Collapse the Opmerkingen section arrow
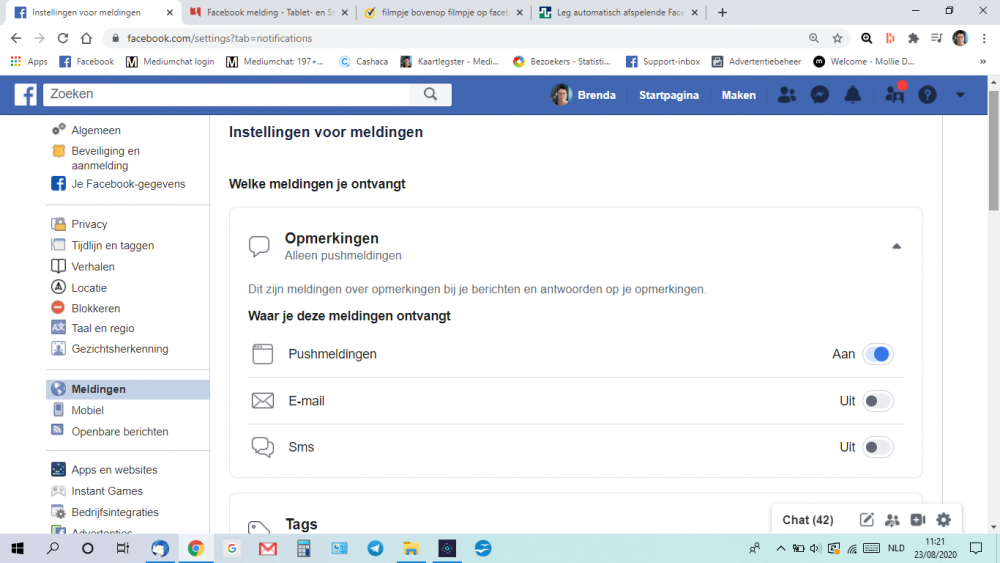The width and height of the screenshot is (1000, 563). tap(897, 246)
